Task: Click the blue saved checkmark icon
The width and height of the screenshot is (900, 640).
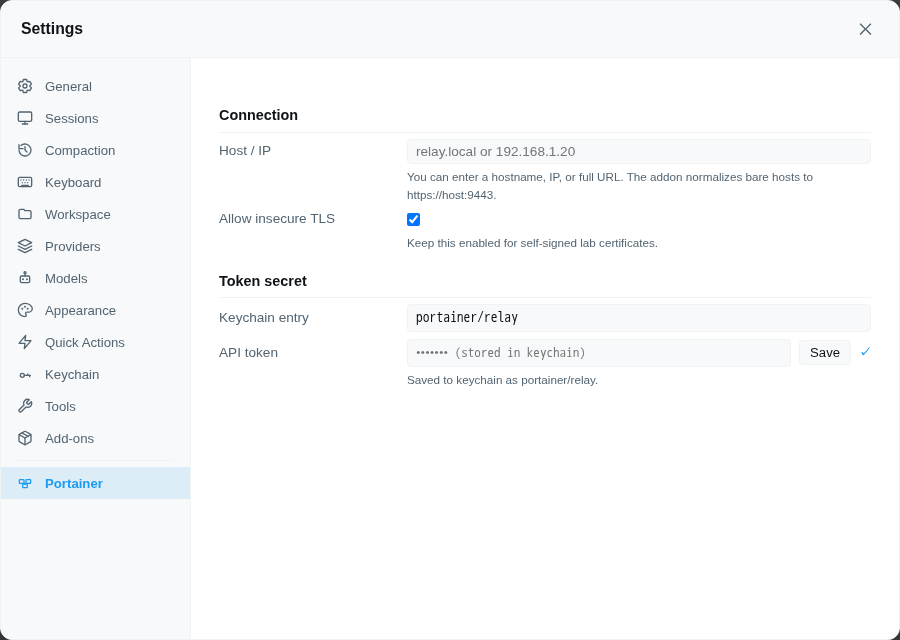Action: [866, 351]
